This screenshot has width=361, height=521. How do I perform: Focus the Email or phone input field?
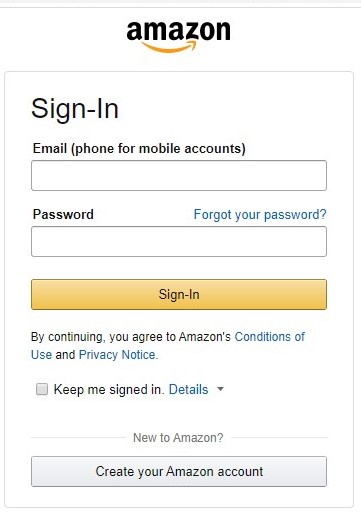click(179, 175)
